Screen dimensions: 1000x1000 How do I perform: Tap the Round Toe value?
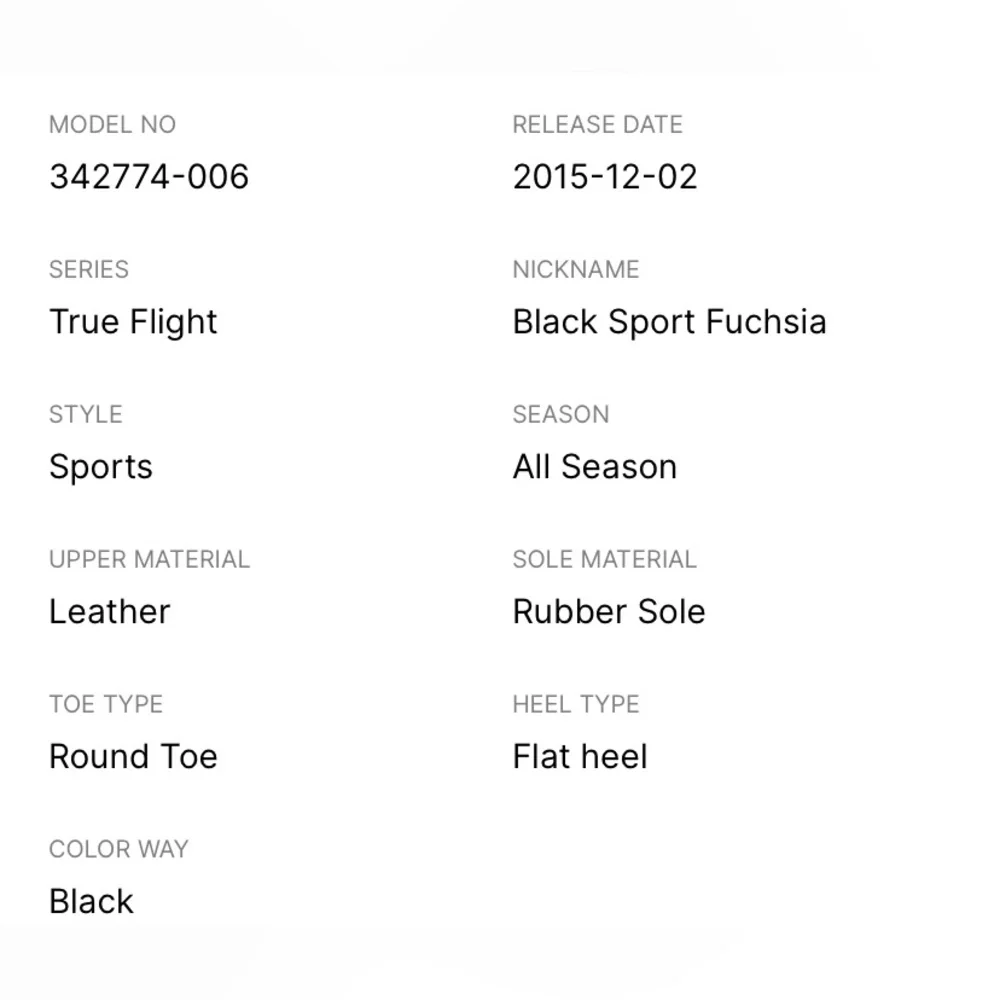pyautogui.click(x=133, y=757)
